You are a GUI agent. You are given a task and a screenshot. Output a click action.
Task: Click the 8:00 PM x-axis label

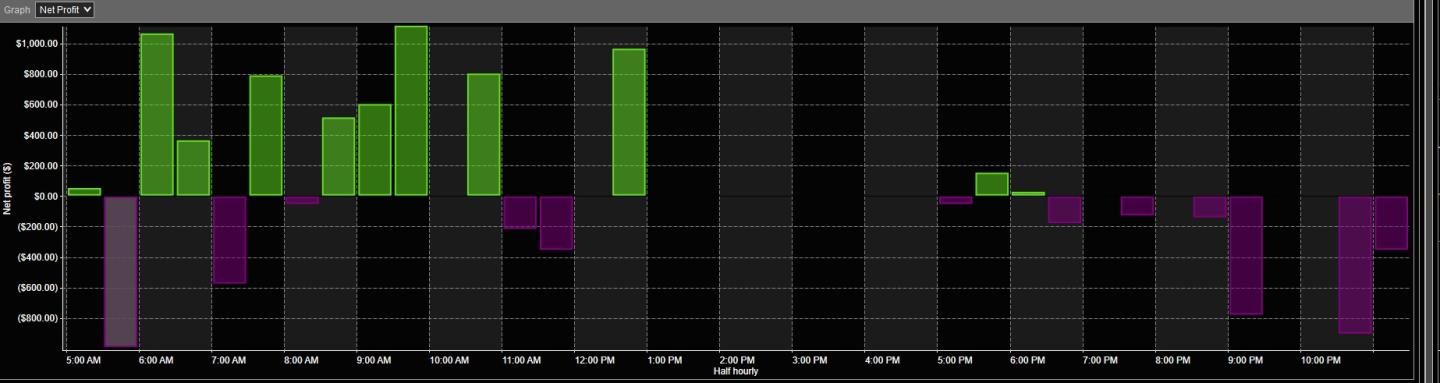coord(1173,359)
